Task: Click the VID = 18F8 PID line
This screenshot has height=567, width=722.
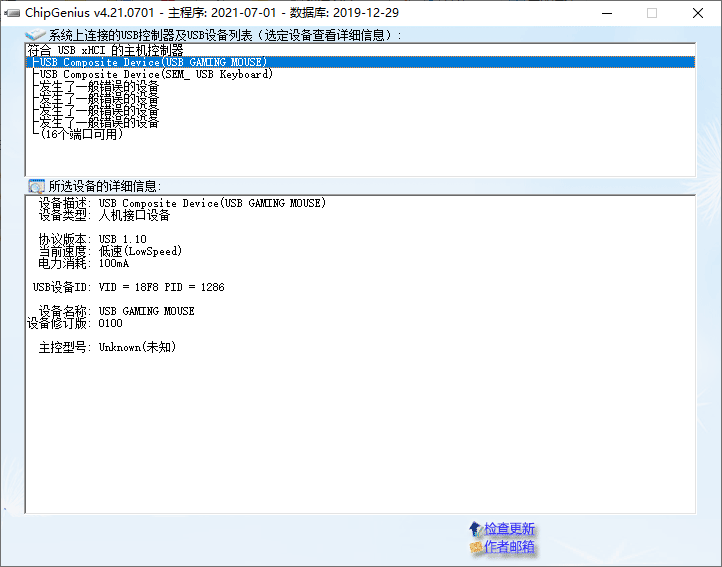Action: 129,287
